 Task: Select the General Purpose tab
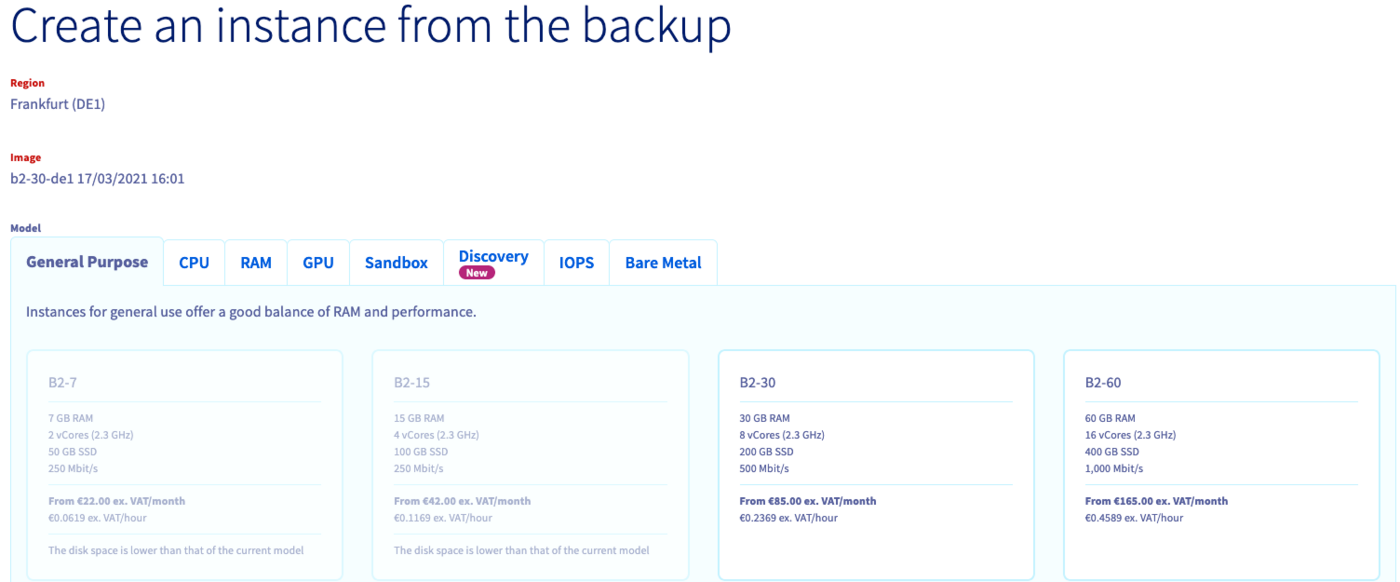[86, 261]
